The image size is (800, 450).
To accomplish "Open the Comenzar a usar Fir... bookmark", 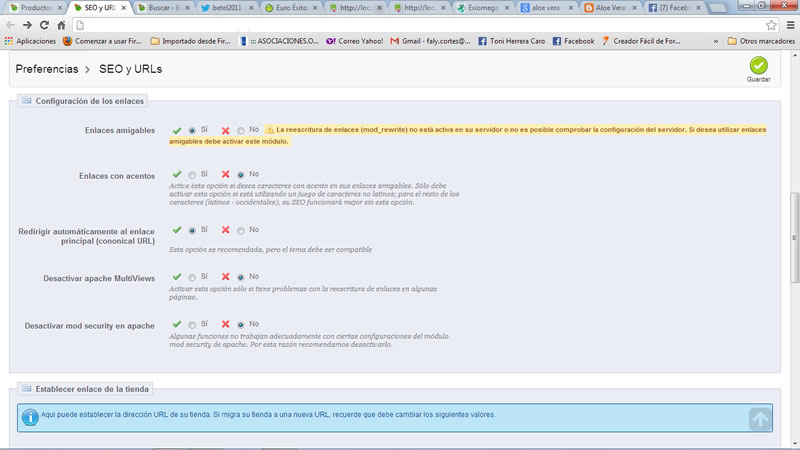I will click(x=102, y=41).
